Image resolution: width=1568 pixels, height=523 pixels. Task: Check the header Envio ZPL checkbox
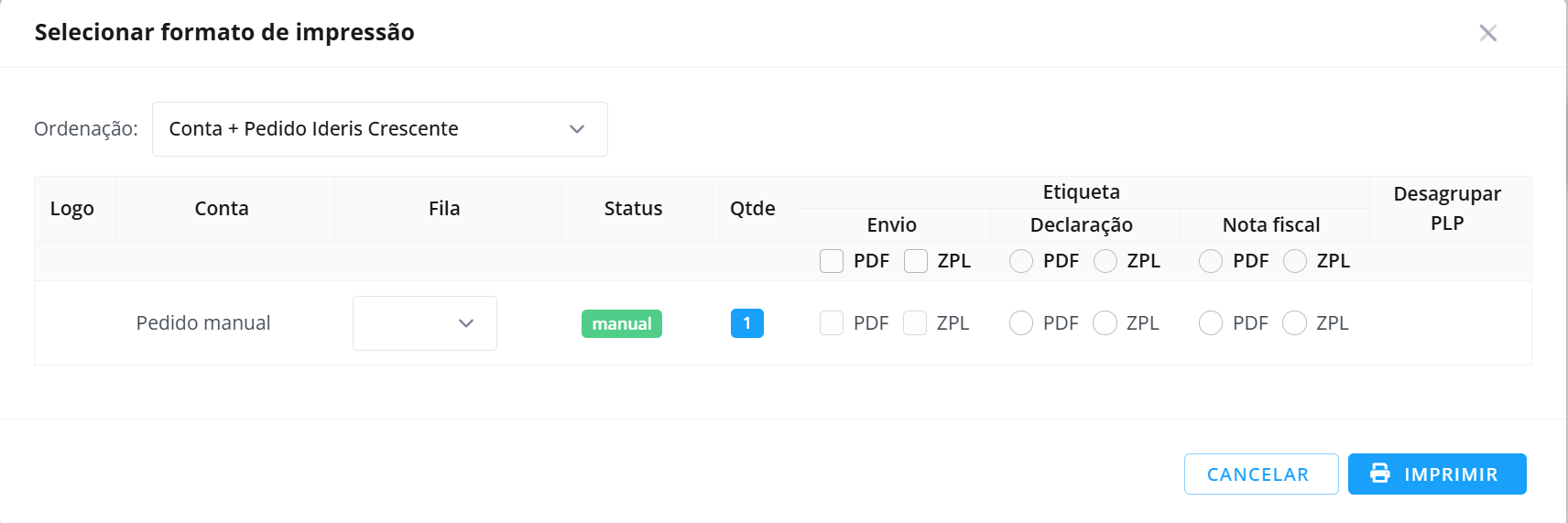pyautogui.click(x=916, y=261)
